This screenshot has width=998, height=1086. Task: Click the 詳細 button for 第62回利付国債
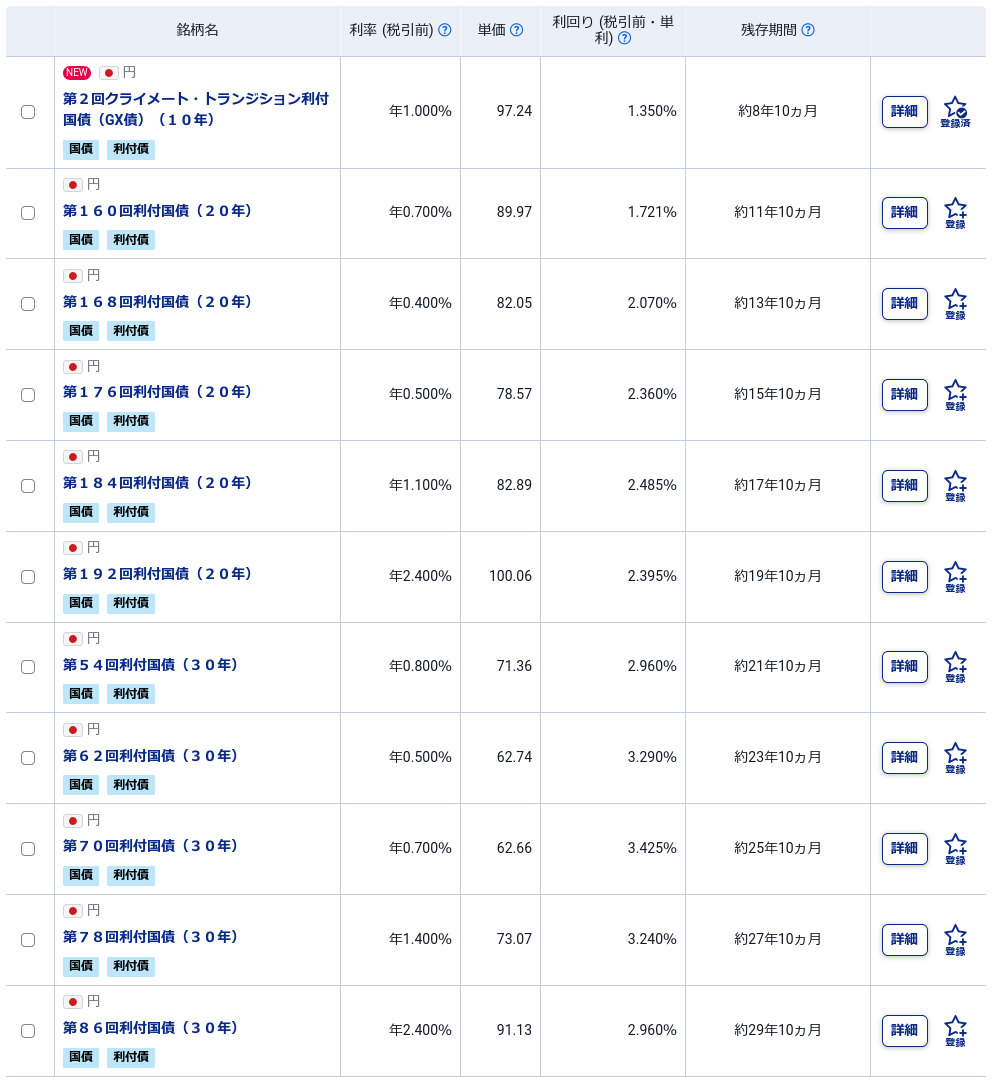click(x=904, y=757)
